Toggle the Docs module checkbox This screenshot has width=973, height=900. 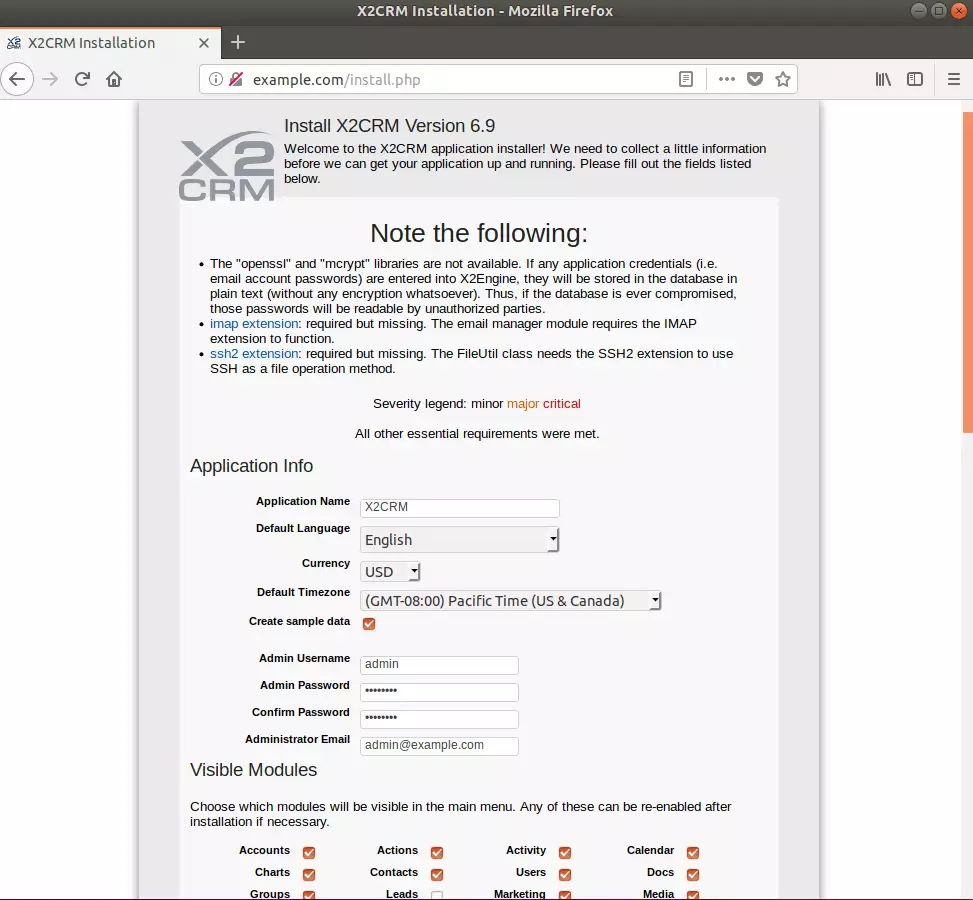[693, 874]
